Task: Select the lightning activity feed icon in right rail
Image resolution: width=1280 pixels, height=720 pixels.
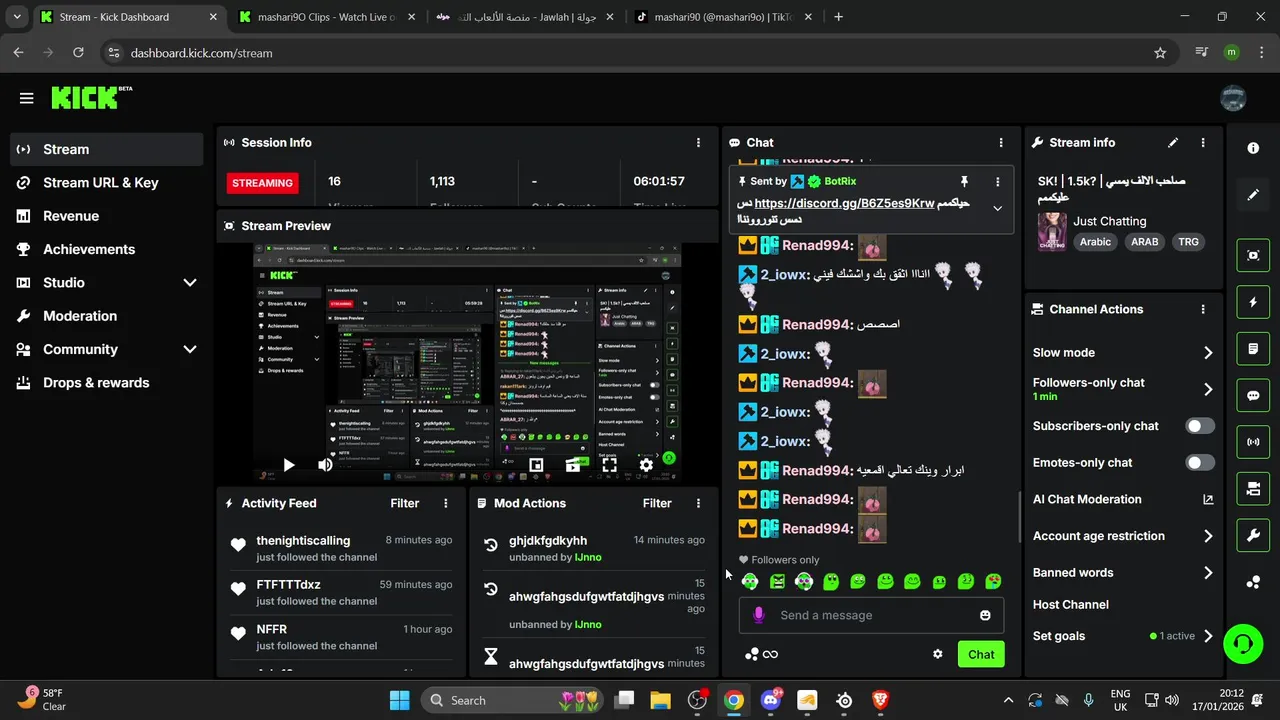Action: click(1253, 302)
